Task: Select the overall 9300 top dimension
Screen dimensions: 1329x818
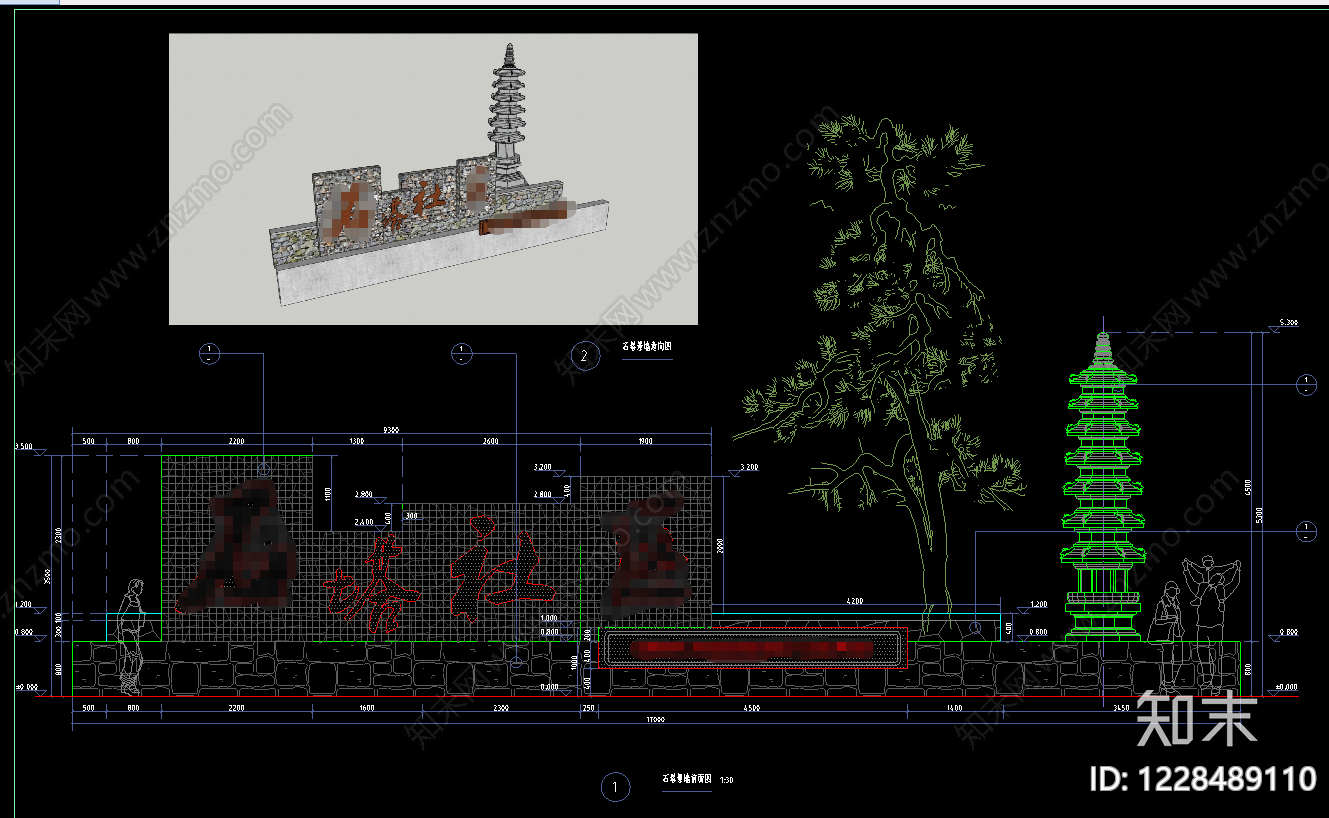Action: pyautogui.click(x=390, y=430)
